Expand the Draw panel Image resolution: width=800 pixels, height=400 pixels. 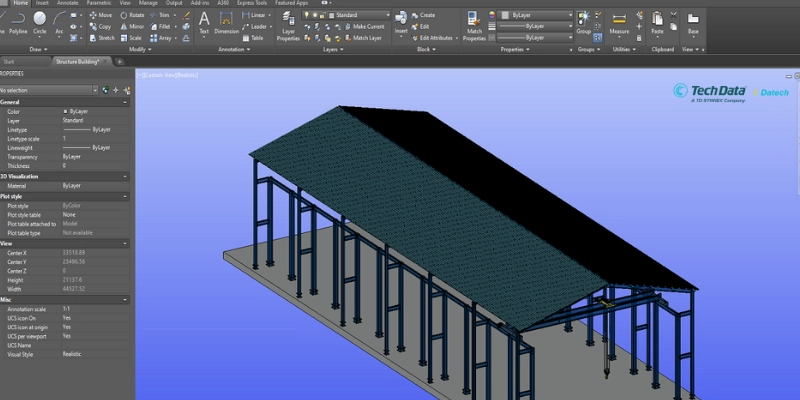[x=38, y=49]
